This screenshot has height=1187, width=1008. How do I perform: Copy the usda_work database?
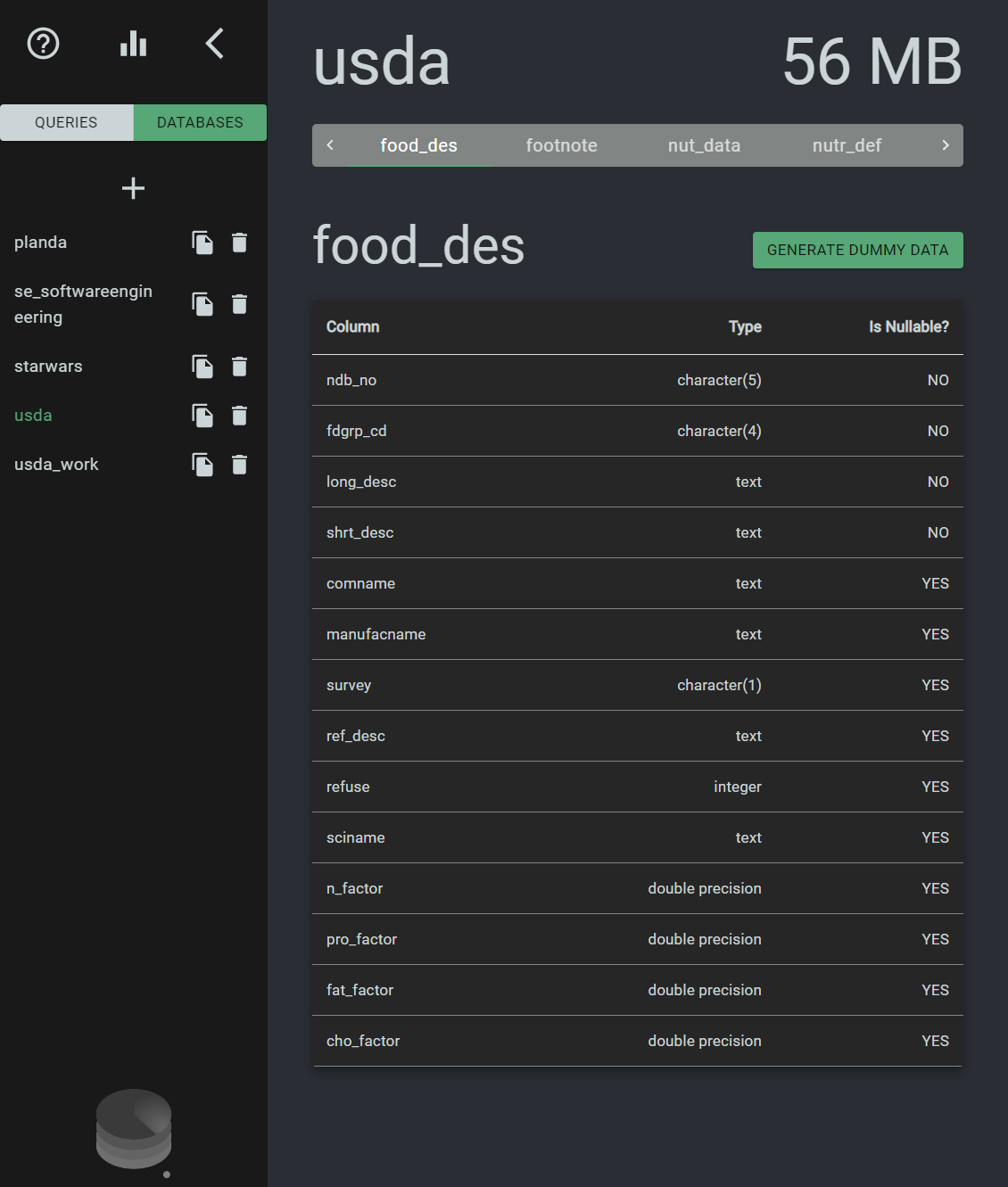(202, 465)
